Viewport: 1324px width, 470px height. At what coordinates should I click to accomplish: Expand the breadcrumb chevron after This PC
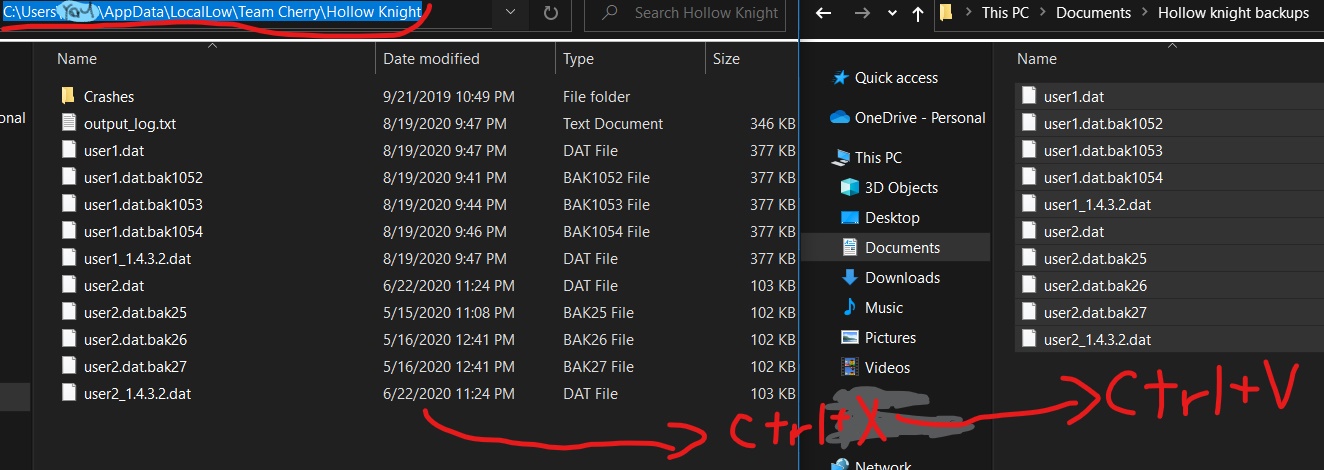1044,14
